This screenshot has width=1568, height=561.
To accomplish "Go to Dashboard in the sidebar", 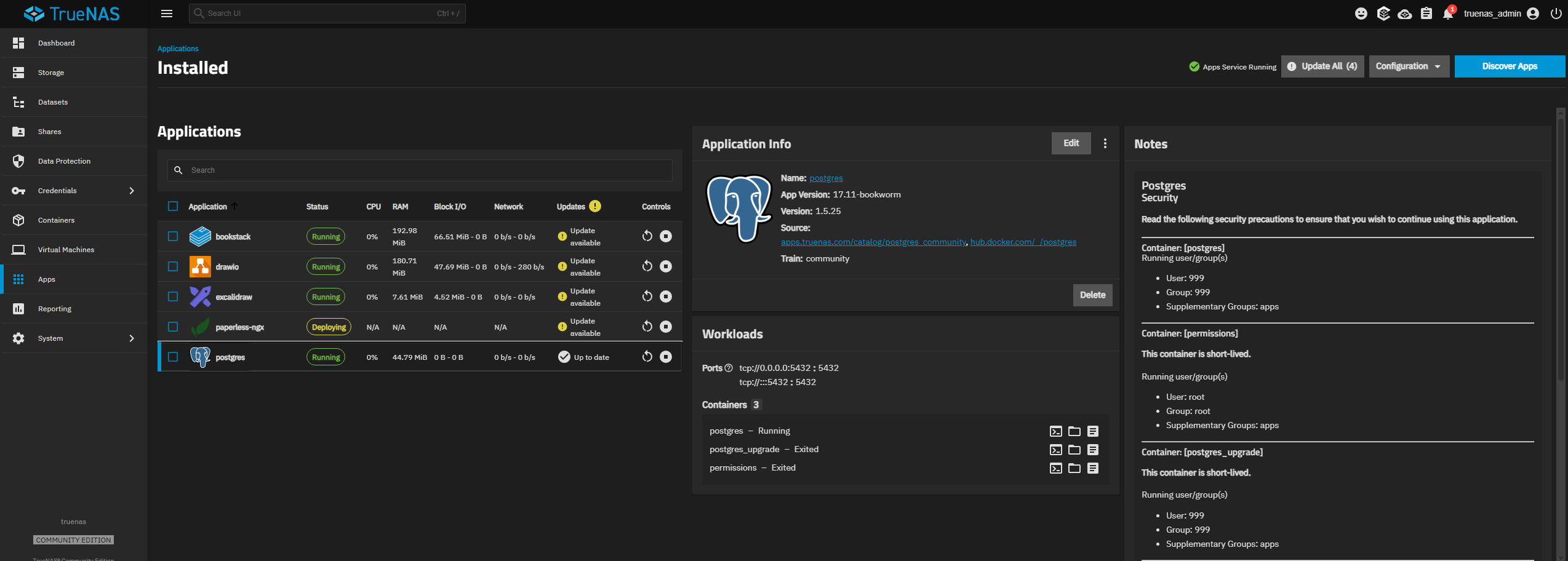I will click(x=74, y=43).
